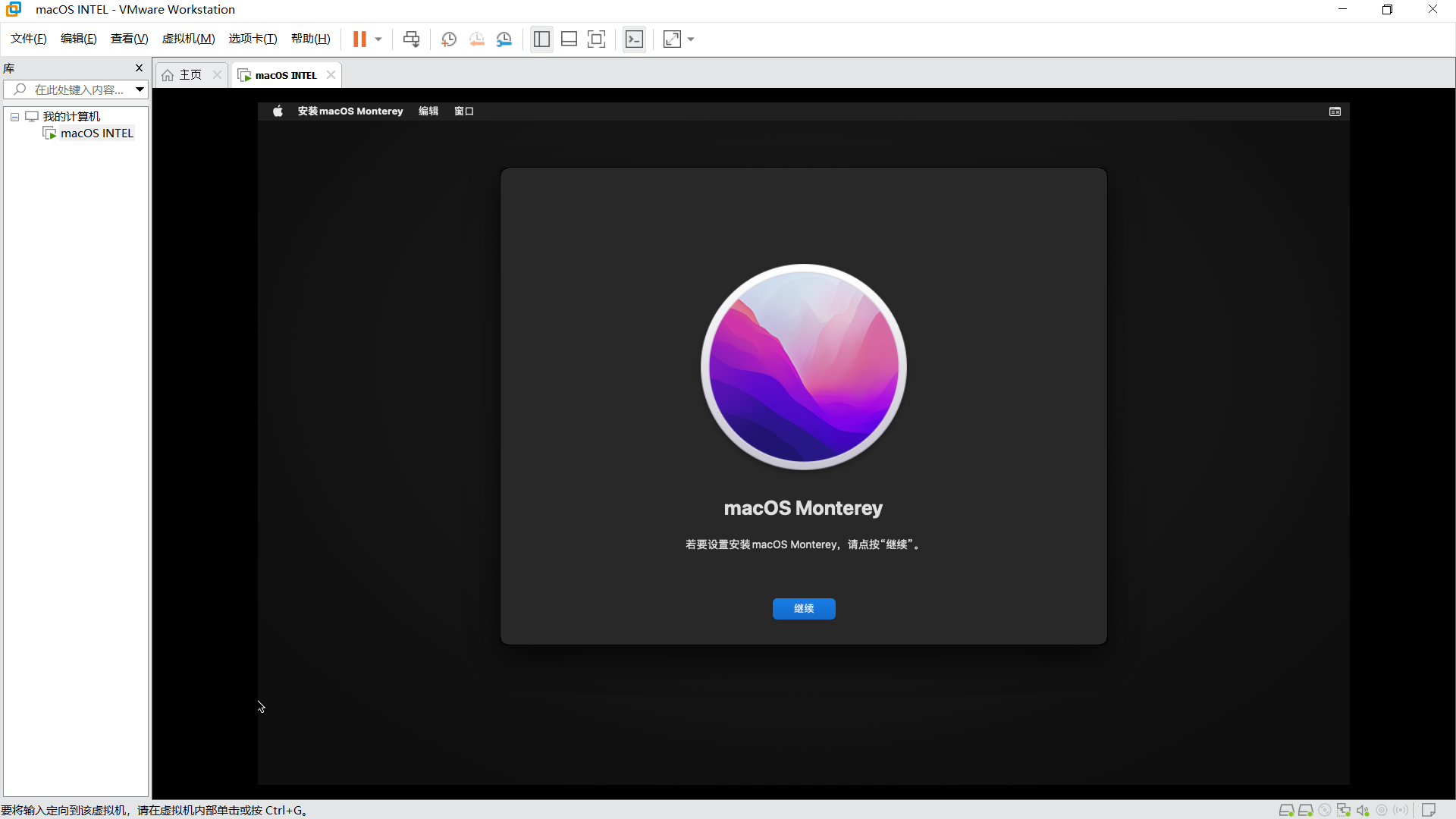Toggle the library sidebar view button
This screenshot has height=819, width=1456.
coord(541,39)
